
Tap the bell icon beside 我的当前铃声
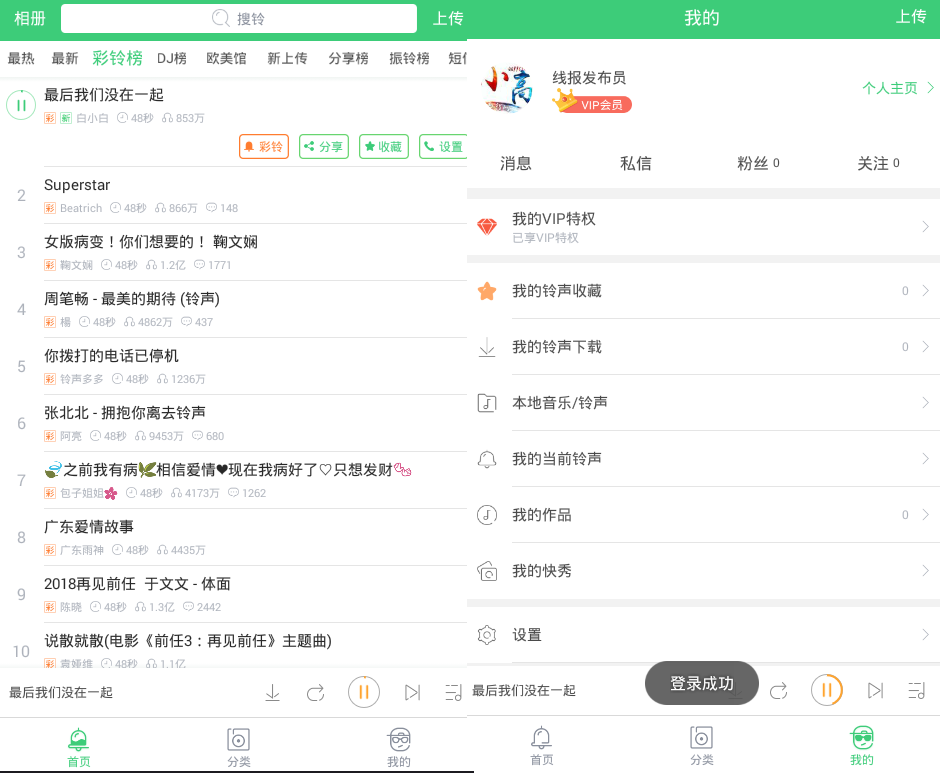[487, 459]
